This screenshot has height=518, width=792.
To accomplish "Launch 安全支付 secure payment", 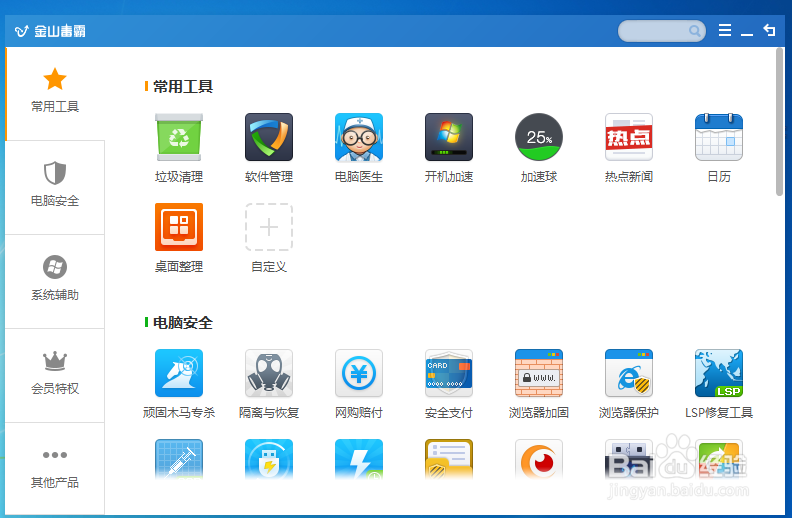I will (x=449, y=373).
